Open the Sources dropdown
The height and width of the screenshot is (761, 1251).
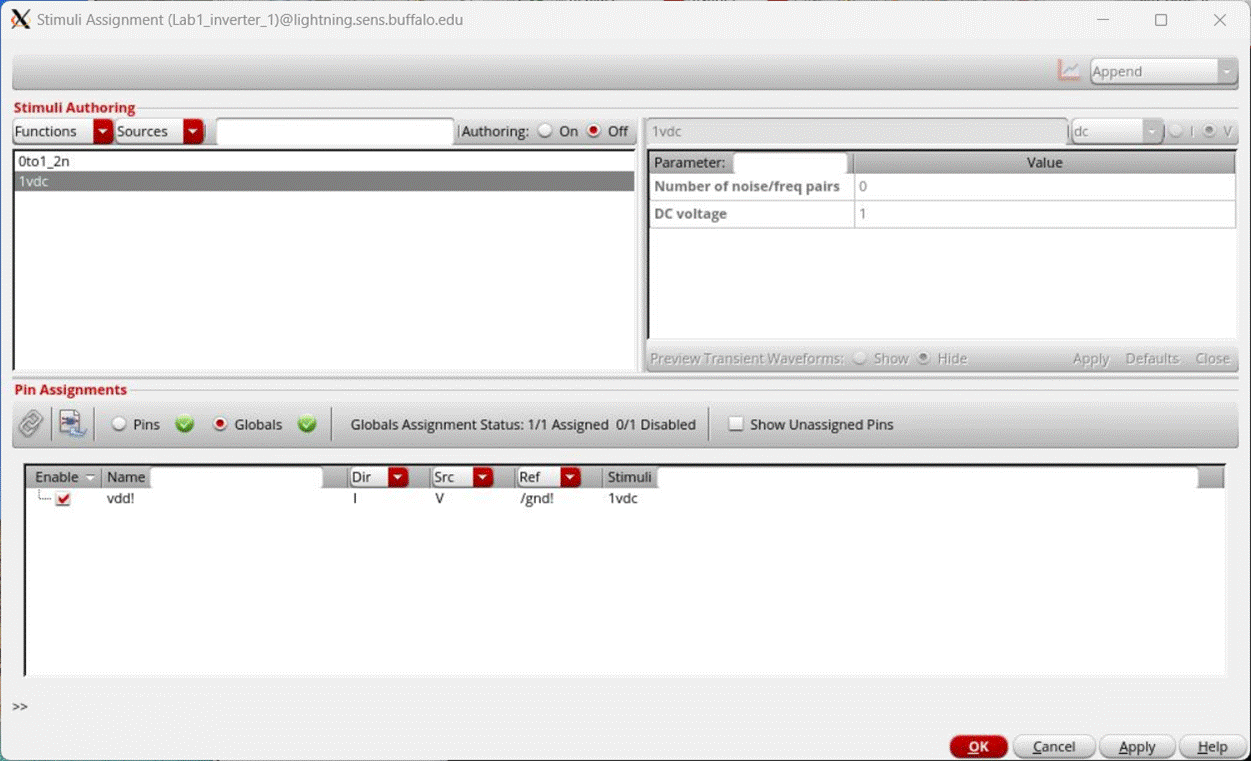click(x=193, y=131)
